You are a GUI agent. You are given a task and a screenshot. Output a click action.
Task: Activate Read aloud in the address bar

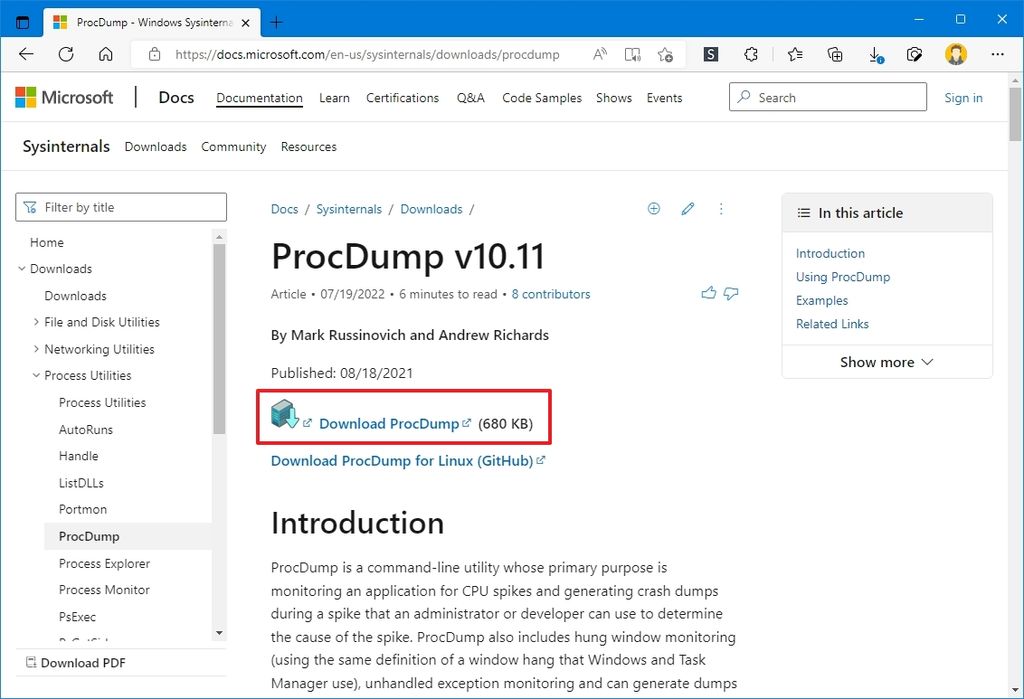600,54
